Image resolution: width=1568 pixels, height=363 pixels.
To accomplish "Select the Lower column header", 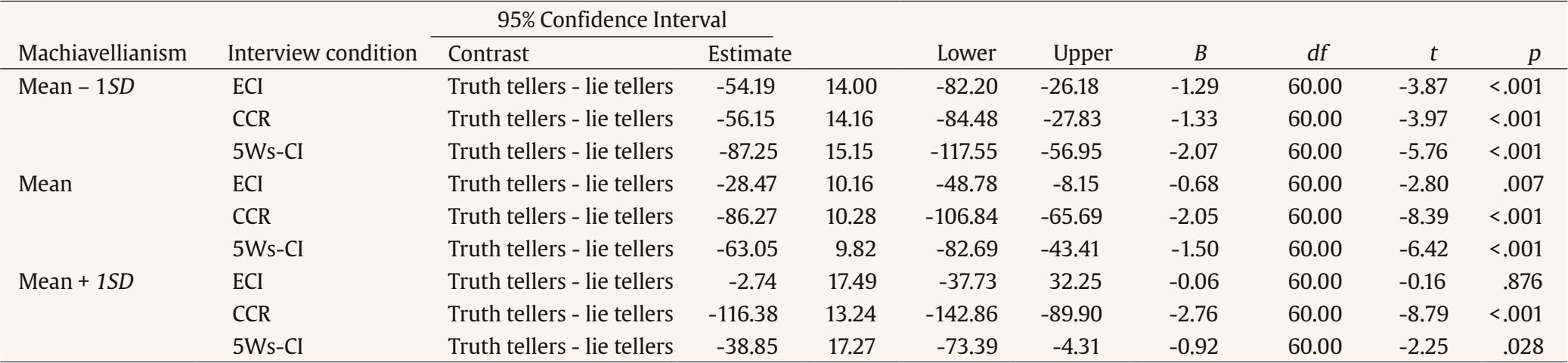I will tap(966, 54).
